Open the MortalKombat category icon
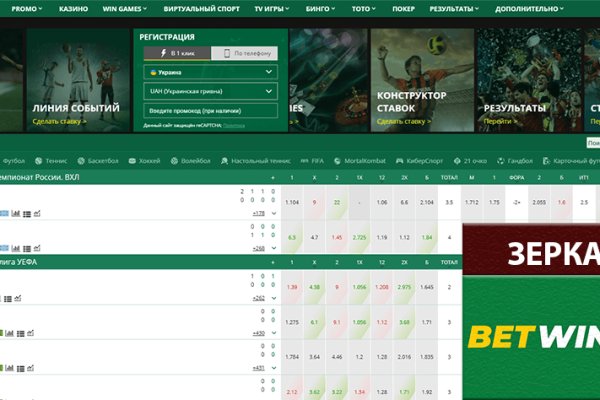This screenshot has height=400, width=600. tap(336, 160)
